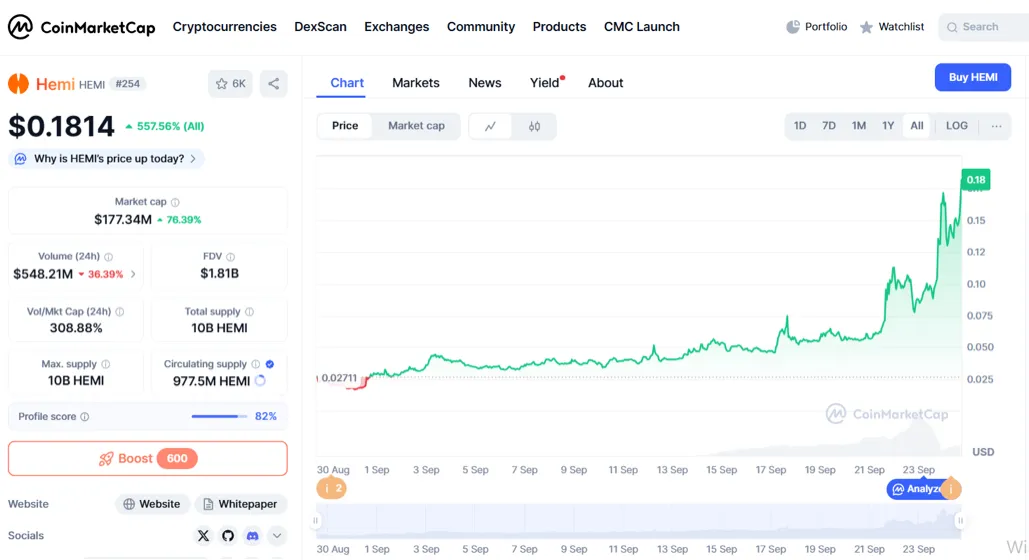Viewport: 1029px width, 560px height.
Task: Expand 'Why is HEMI's price up today?'
Action: click(x=107, y=159)
